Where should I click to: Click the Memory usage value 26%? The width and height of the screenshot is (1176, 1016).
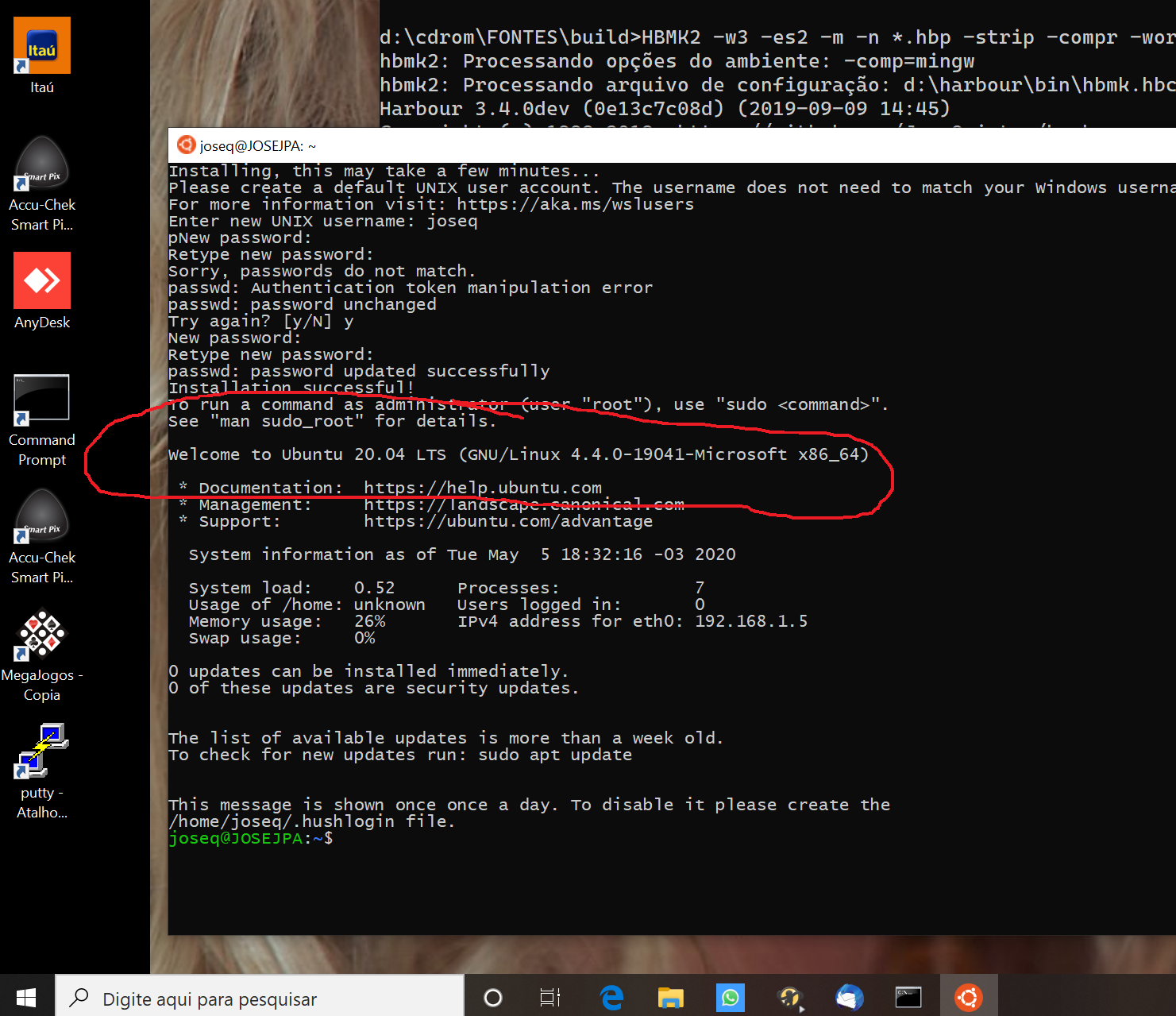(369, 621)
